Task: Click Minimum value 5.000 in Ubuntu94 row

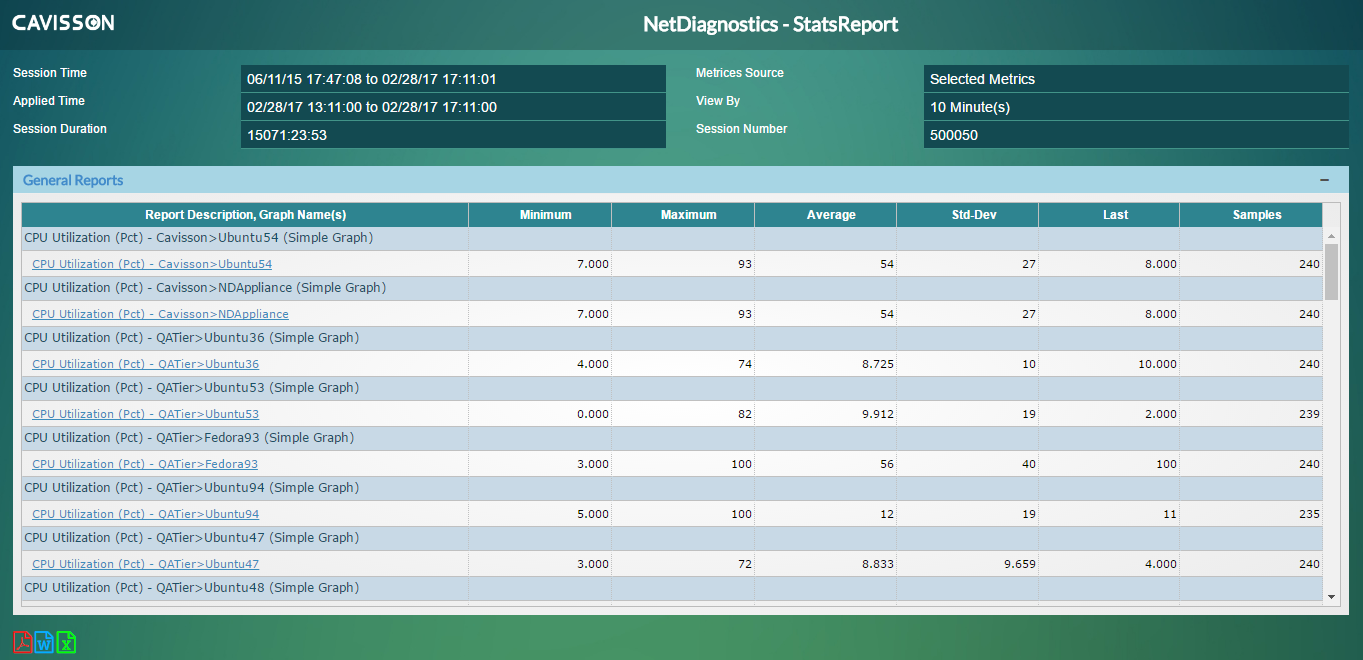Action: (593, 514)
